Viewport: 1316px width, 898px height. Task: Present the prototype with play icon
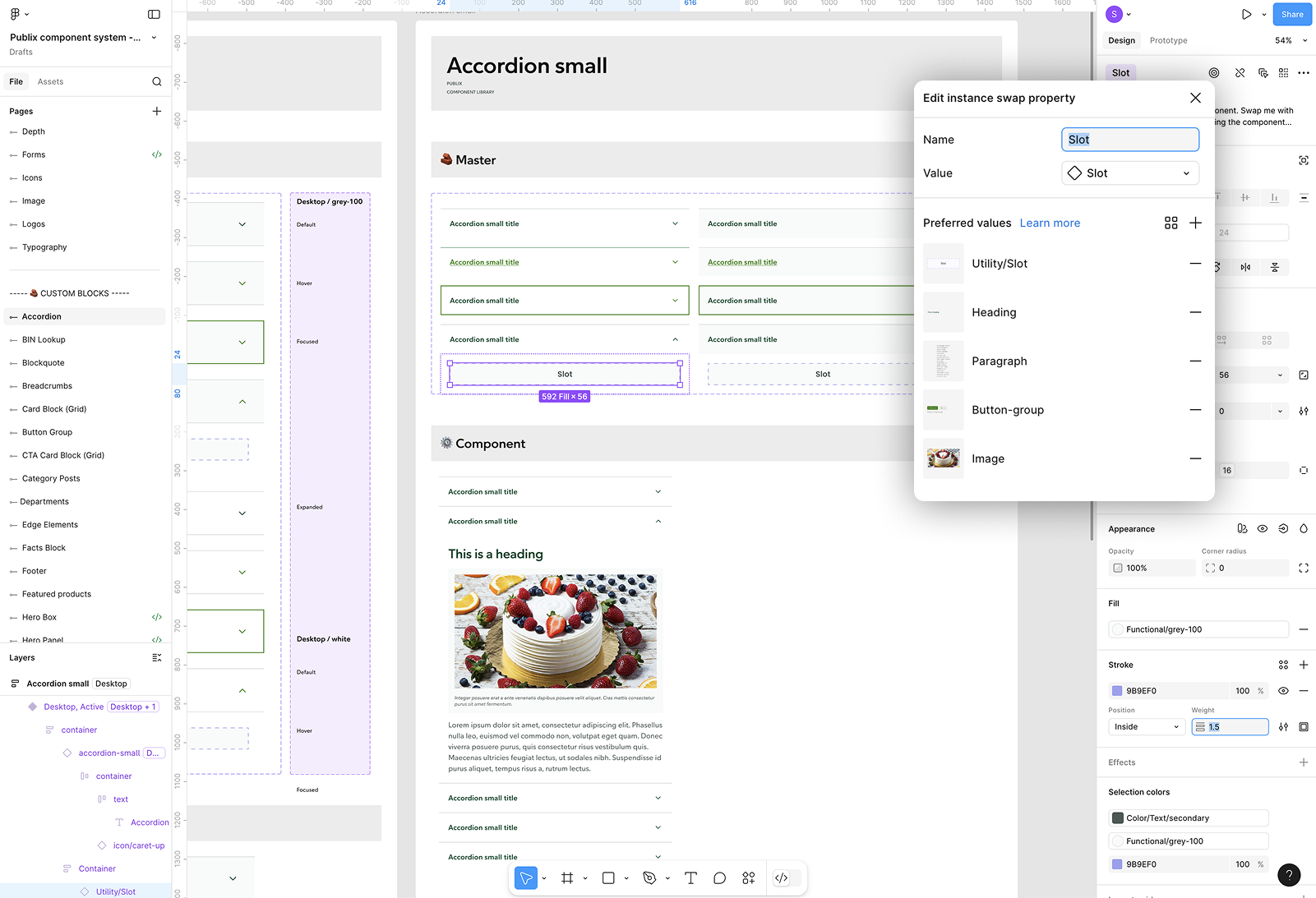coord(1247,14)
